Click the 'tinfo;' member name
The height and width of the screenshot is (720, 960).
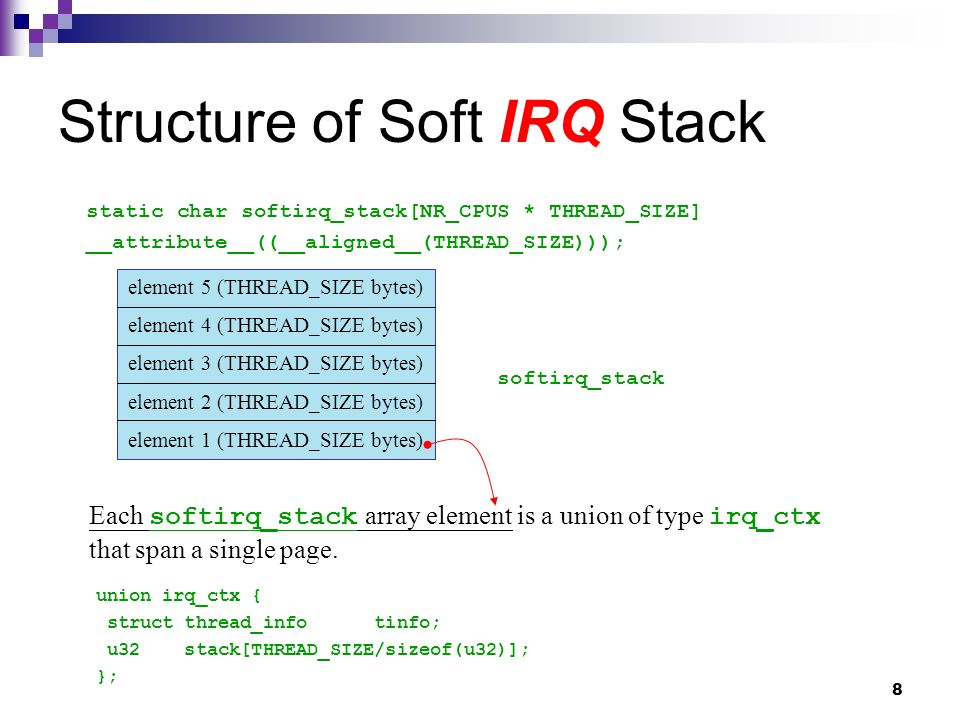(407, 622)
